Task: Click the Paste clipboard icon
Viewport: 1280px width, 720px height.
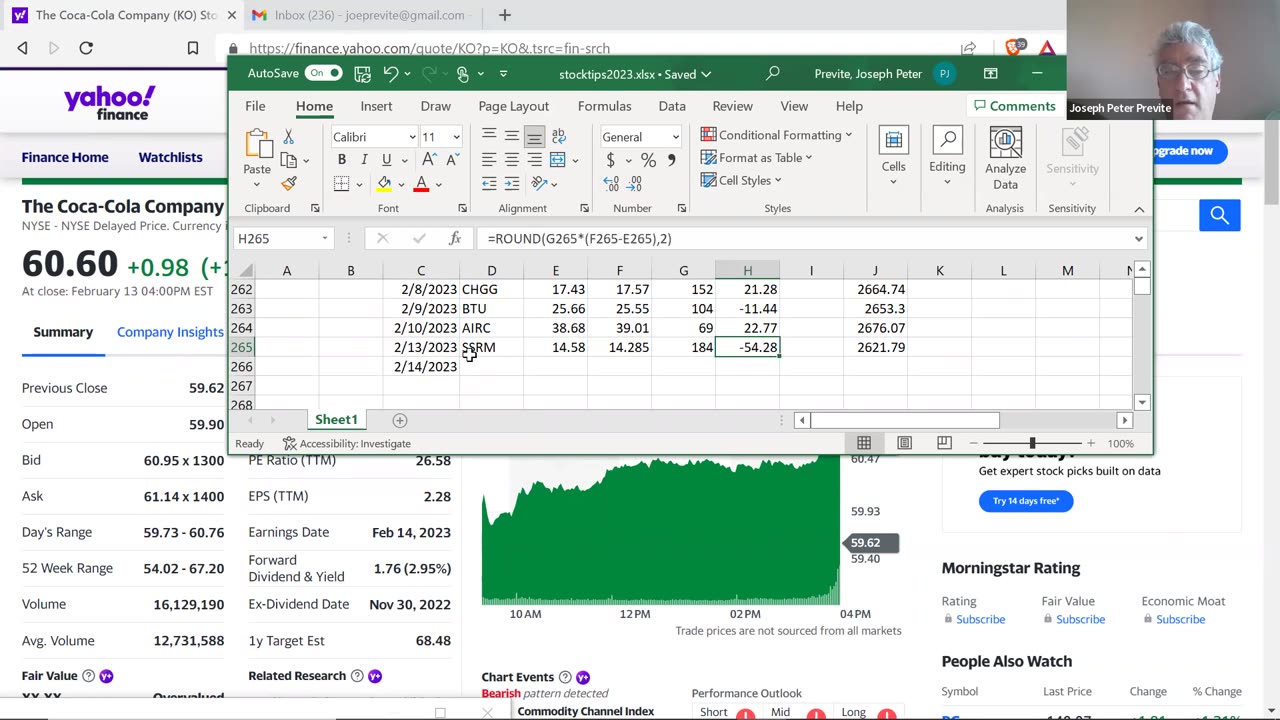Action: (x=257, y=145)
